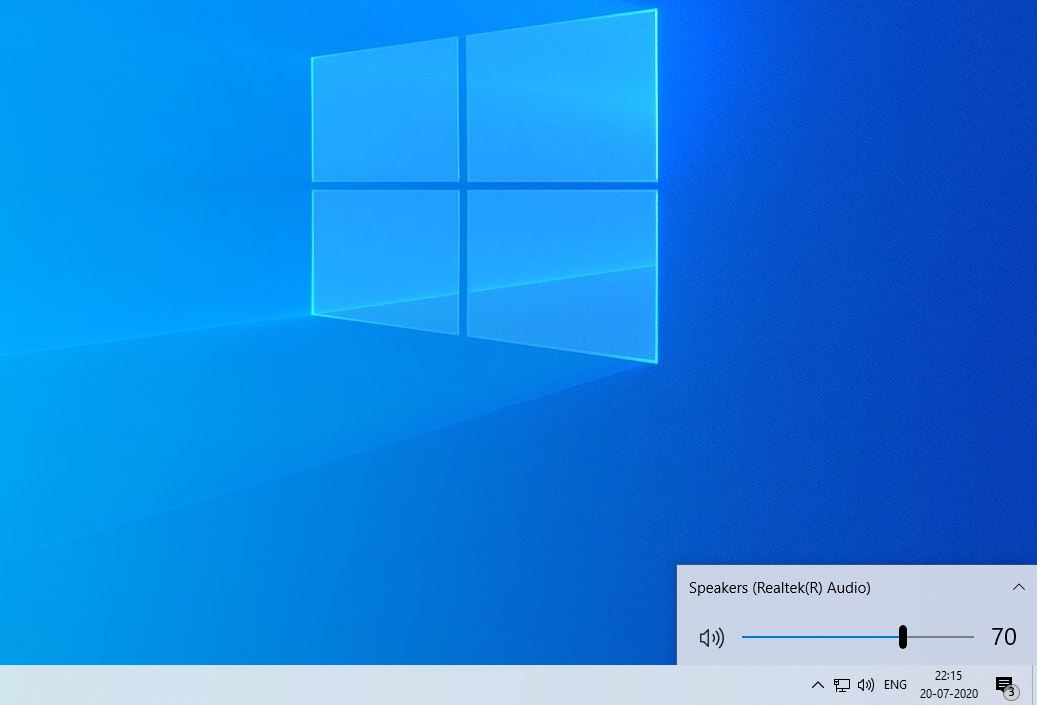Open the ENG input language indicator
Image resolution: width=1037 pixels, height=705 pixels.
point(895,685)
